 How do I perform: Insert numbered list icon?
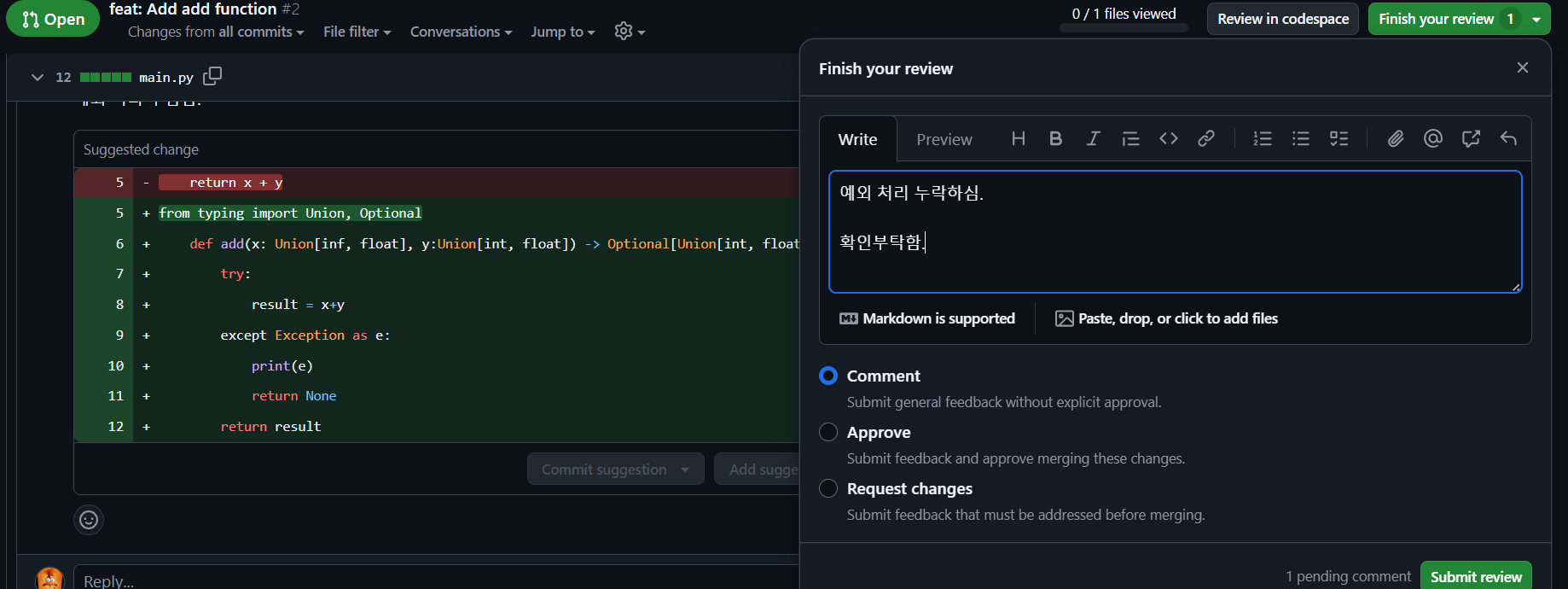click(1263, 138)
